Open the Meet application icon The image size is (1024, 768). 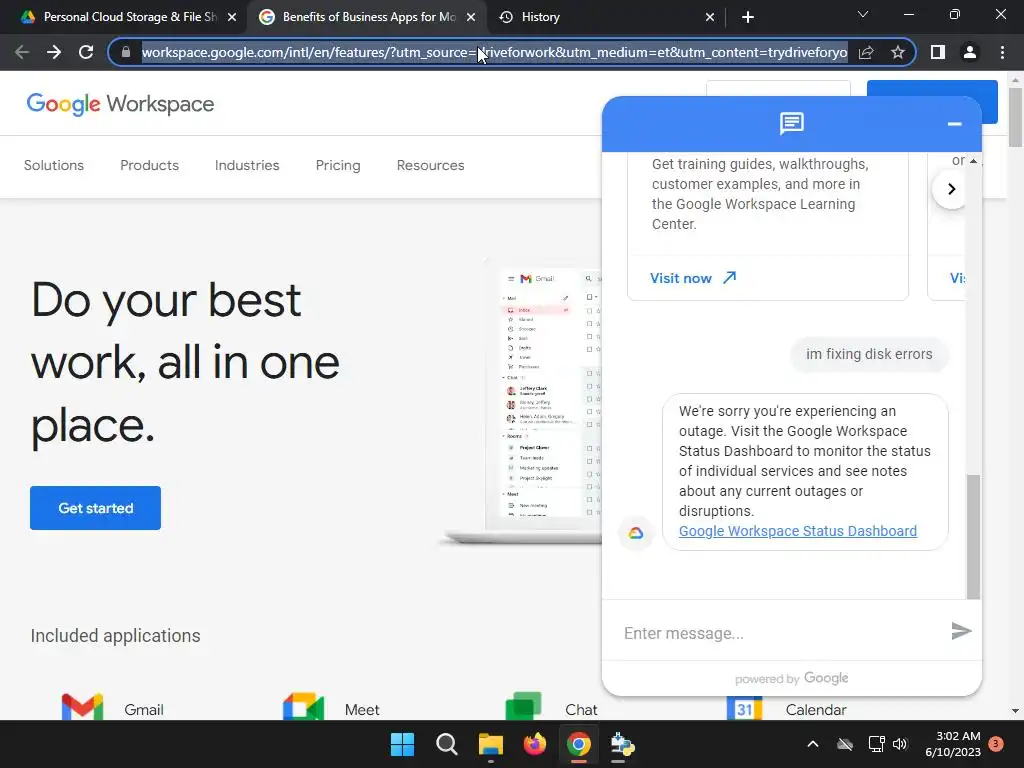(303, 707)
